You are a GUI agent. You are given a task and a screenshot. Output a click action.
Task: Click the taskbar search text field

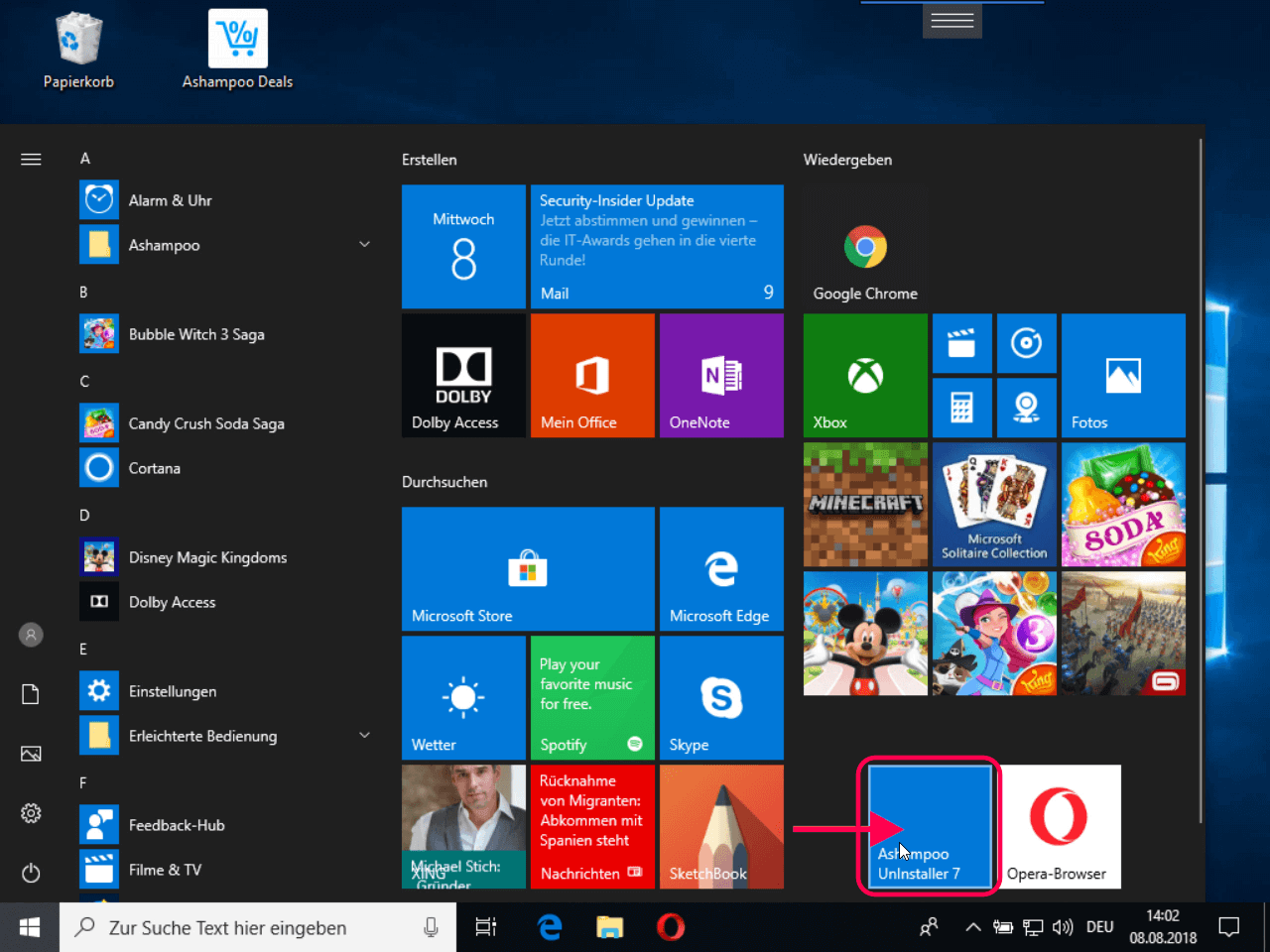point(258,927)
